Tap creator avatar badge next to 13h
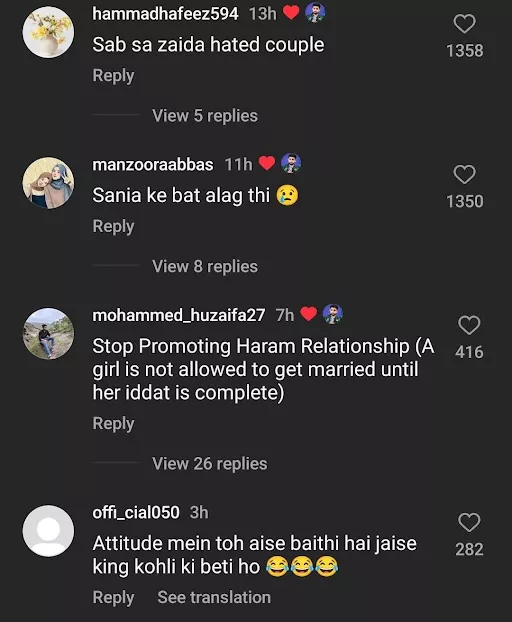 tap(315, 13)
